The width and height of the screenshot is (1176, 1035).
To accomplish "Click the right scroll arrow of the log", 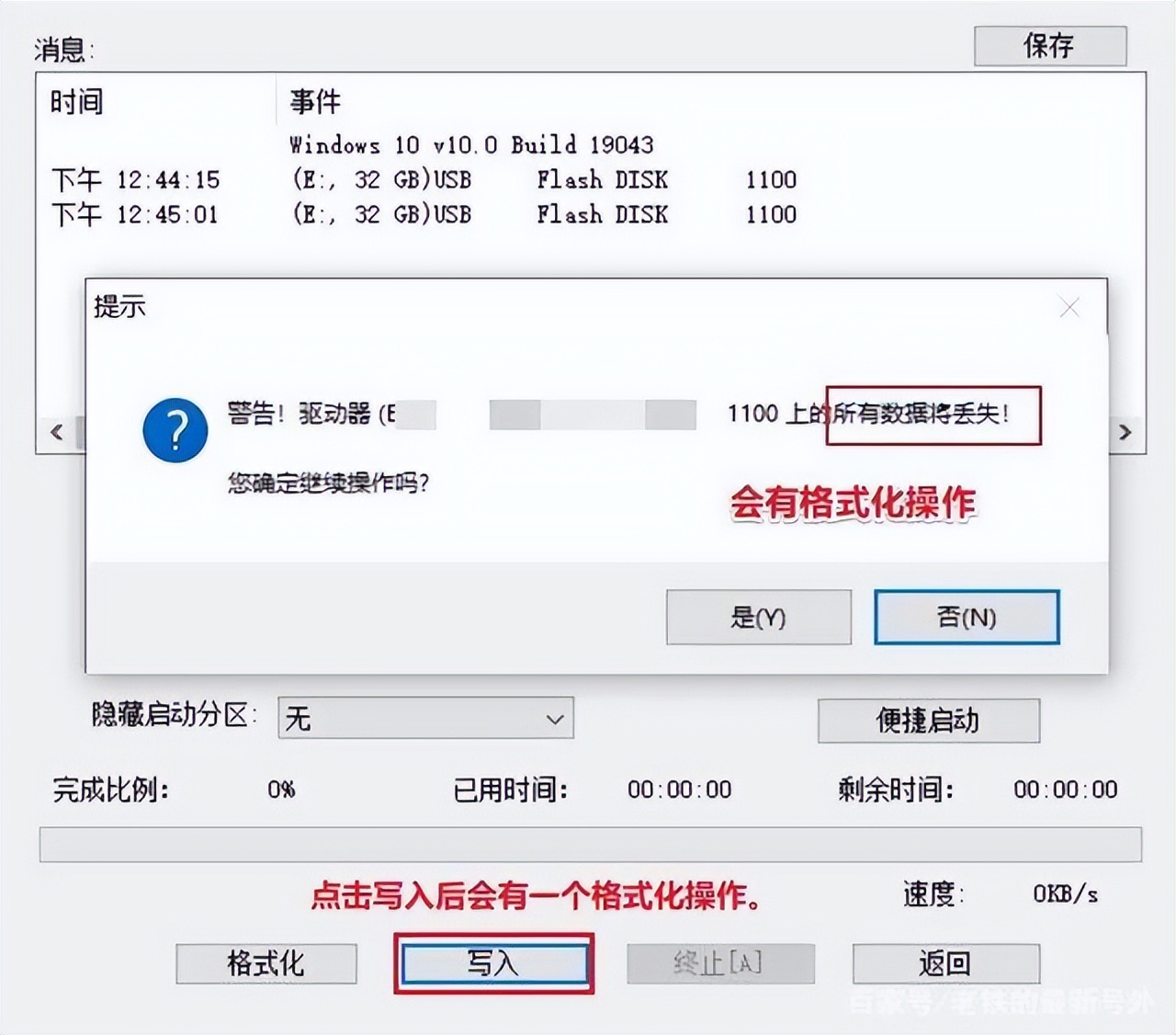I will click(x=1123, y=432).
